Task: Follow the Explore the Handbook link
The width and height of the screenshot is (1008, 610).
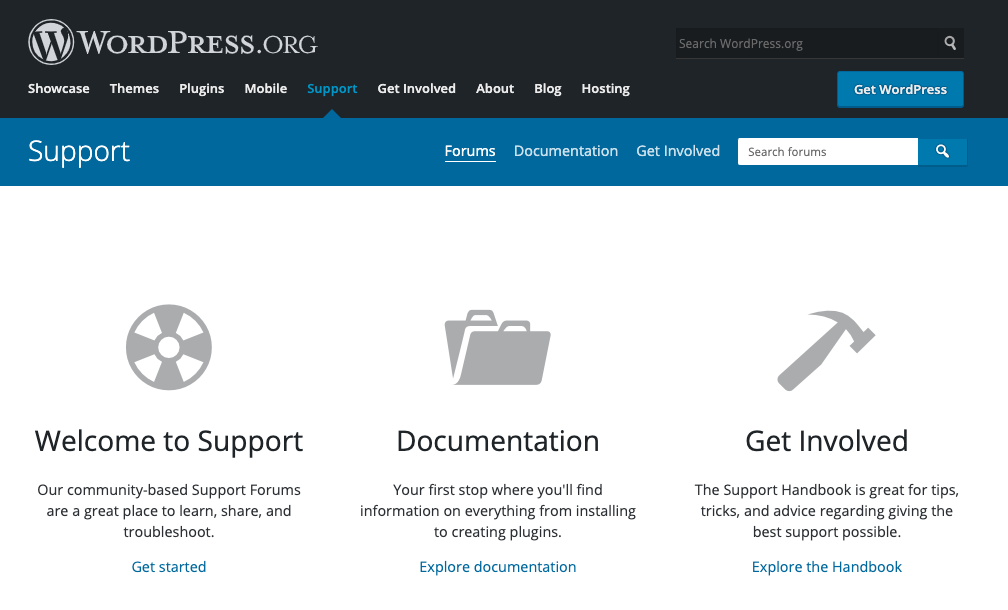Action: pyautogui.click(x=827, y=567)
